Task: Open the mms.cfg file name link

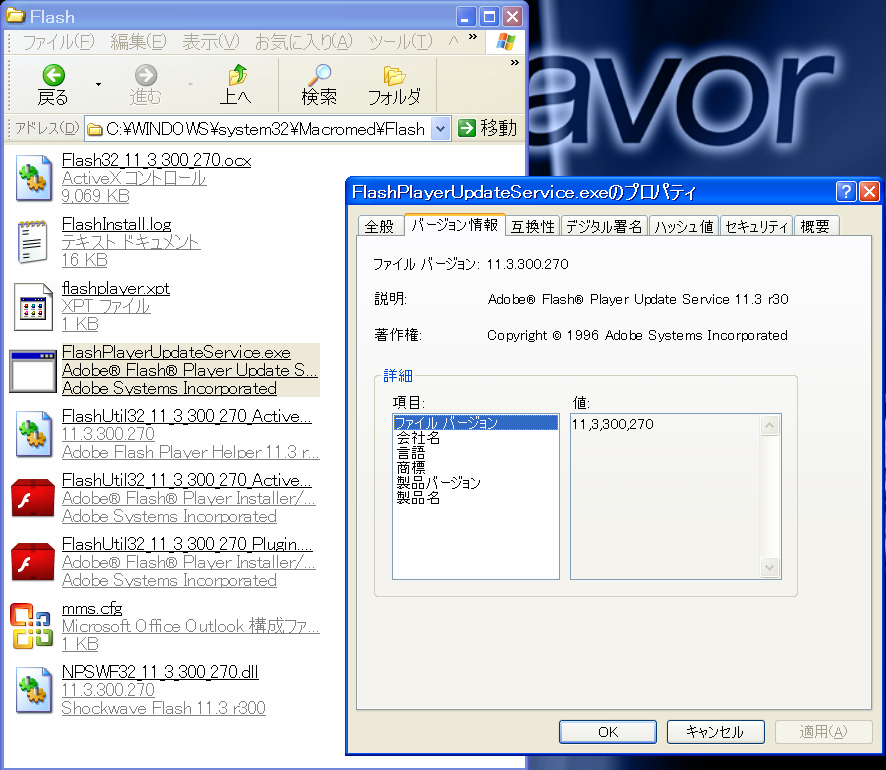Action: pyautogui.click(x=92, y=608)
